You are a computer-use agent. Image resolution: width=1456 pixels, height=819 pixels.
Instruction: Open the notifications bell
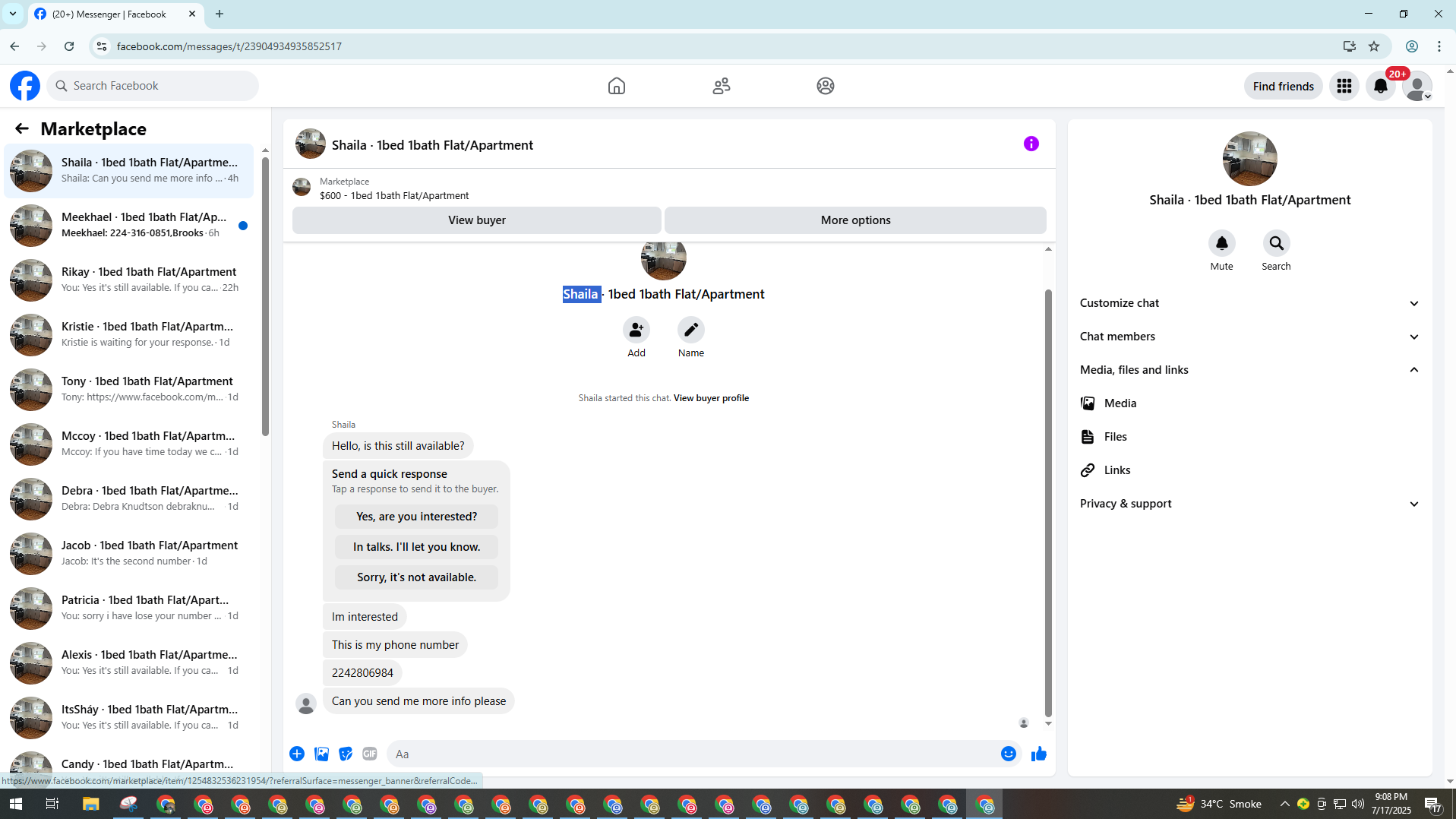tap(1381, 86)
